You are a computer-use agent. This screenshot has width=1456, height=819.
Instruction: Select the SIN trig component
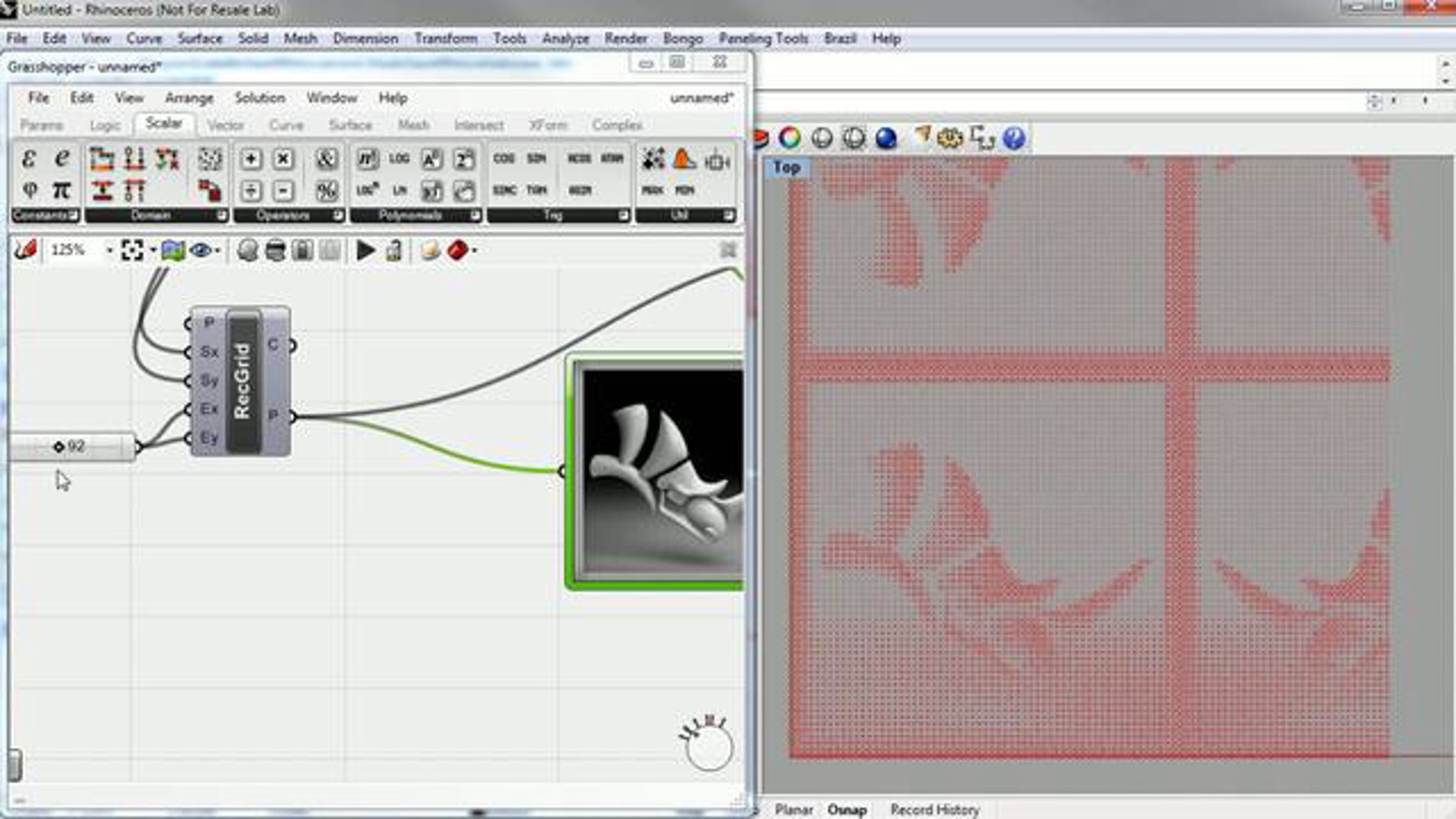coord(536,158)
